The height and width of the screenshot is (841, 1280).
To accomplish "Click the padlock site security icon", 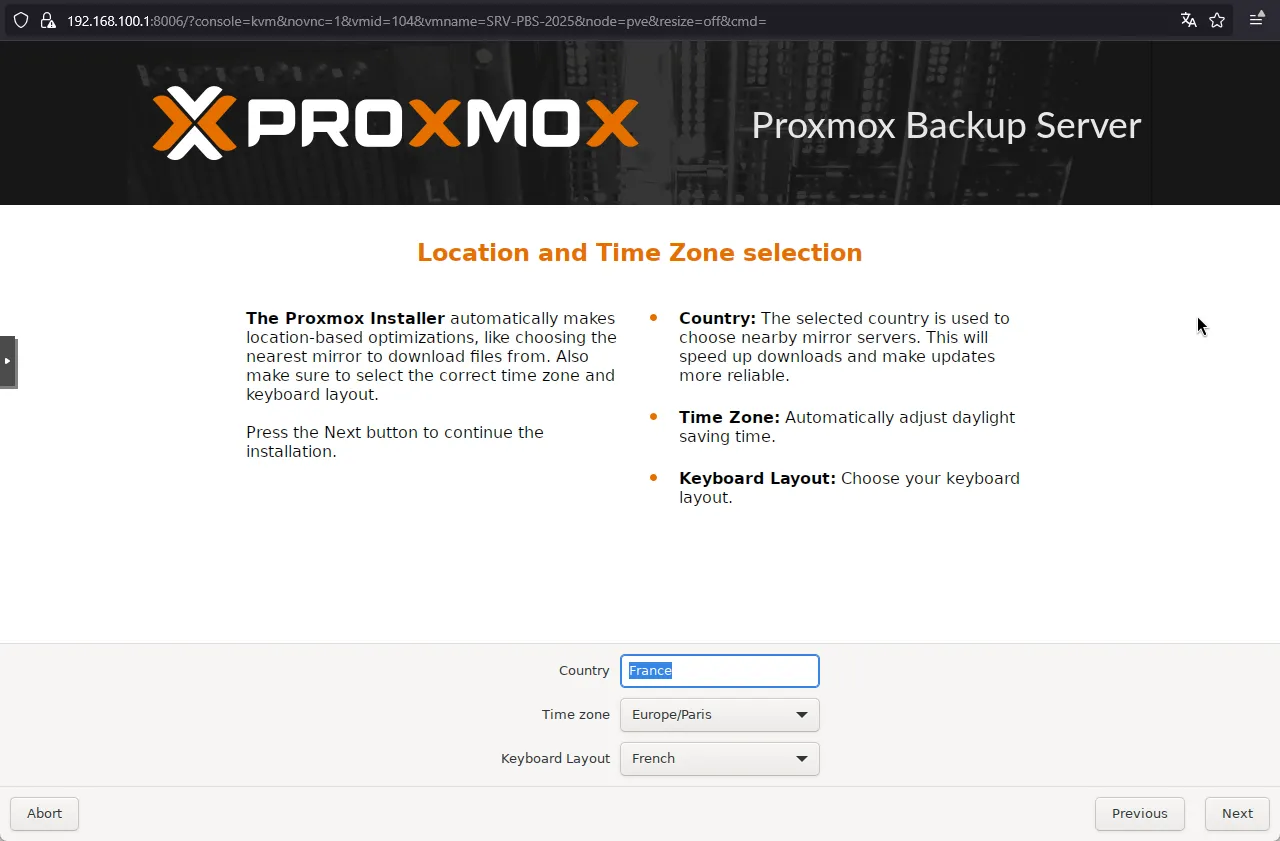I will pyautogui.click(x=47, y=20).
